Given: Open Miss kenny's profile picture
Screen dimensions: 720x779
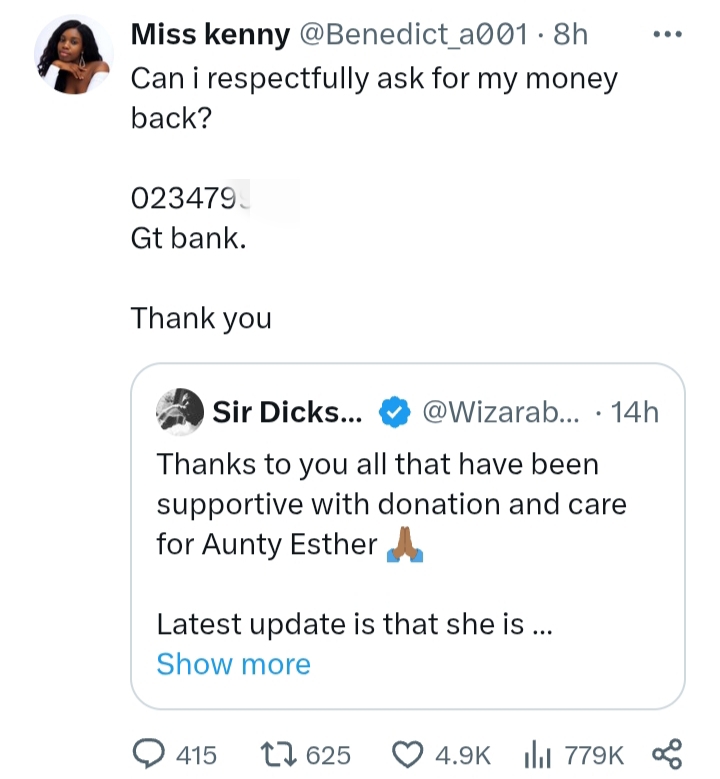Looking at the screenshot, I should [73, 54].
